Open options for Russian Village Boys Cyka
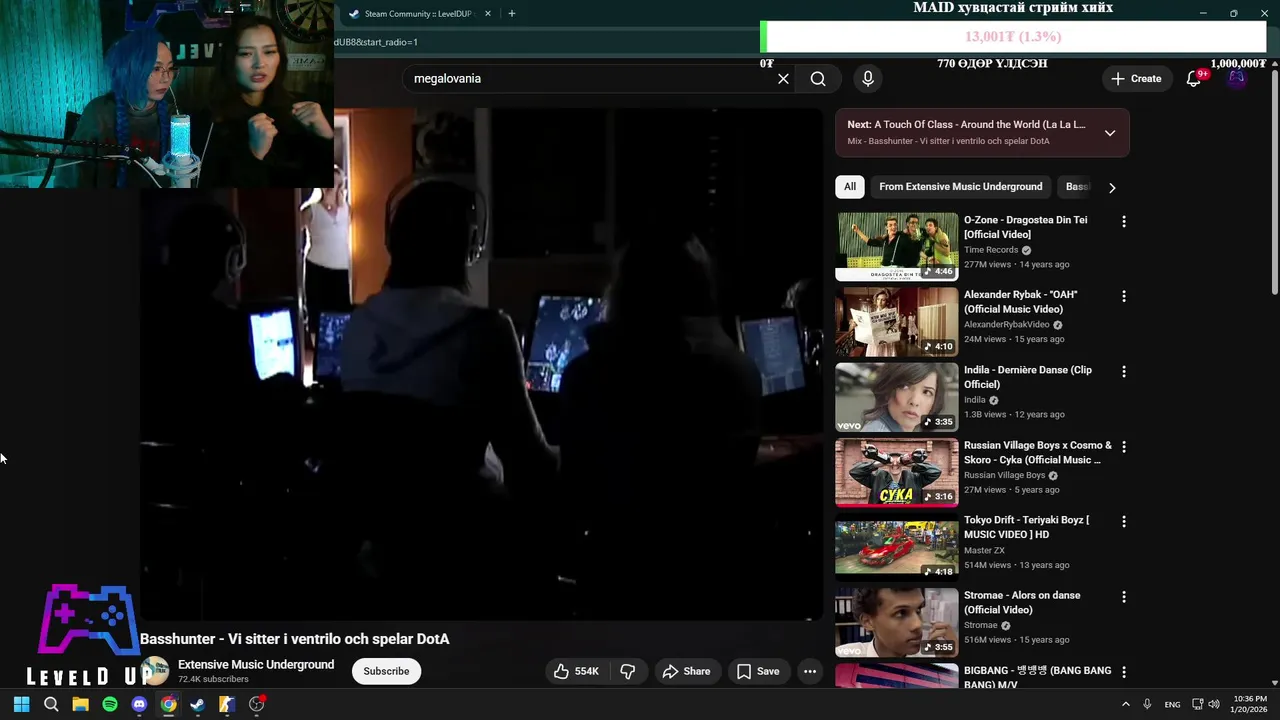1280x720 pixels. tap(1124, 446)
